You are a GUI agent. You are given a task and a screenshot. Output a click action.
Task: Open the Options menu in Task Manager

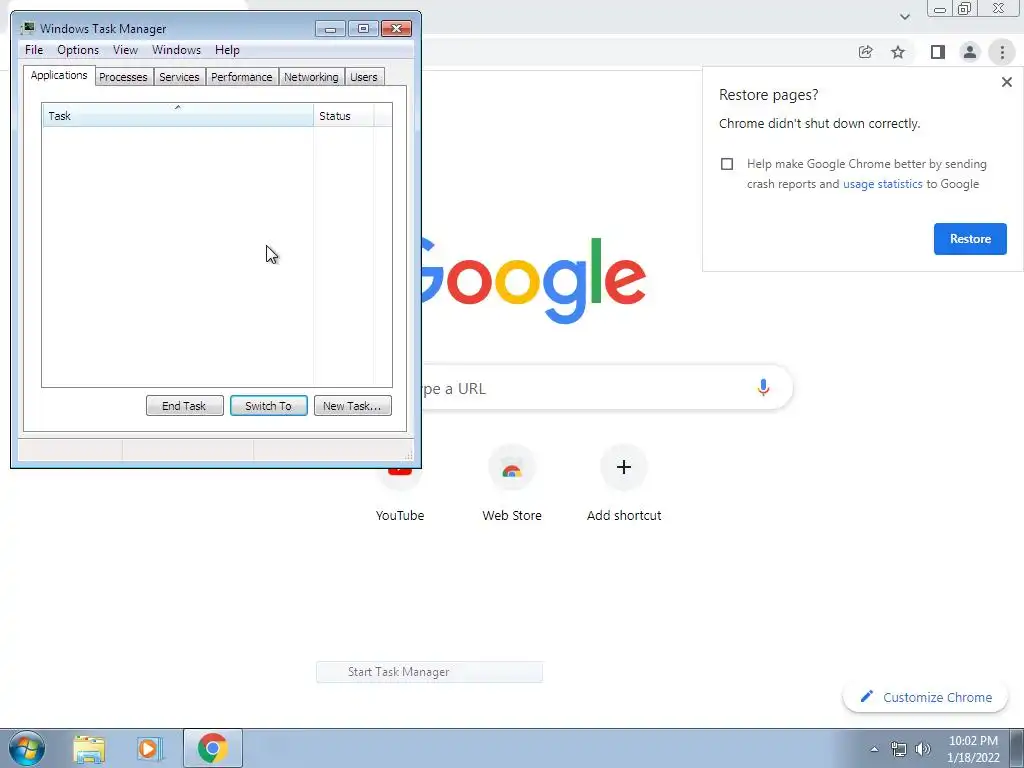(x=78, y=50)
